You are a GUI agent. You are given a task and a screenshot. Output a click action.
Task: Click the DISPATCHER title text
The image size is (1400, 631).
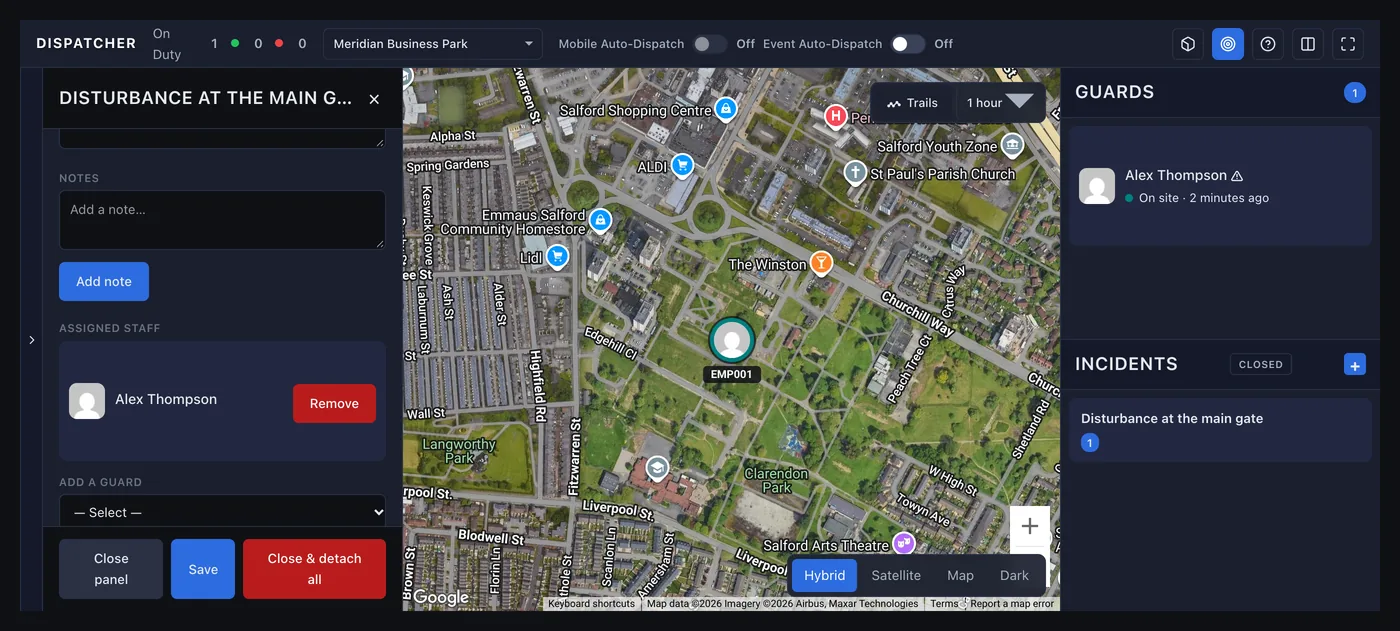tap(86, 44)
